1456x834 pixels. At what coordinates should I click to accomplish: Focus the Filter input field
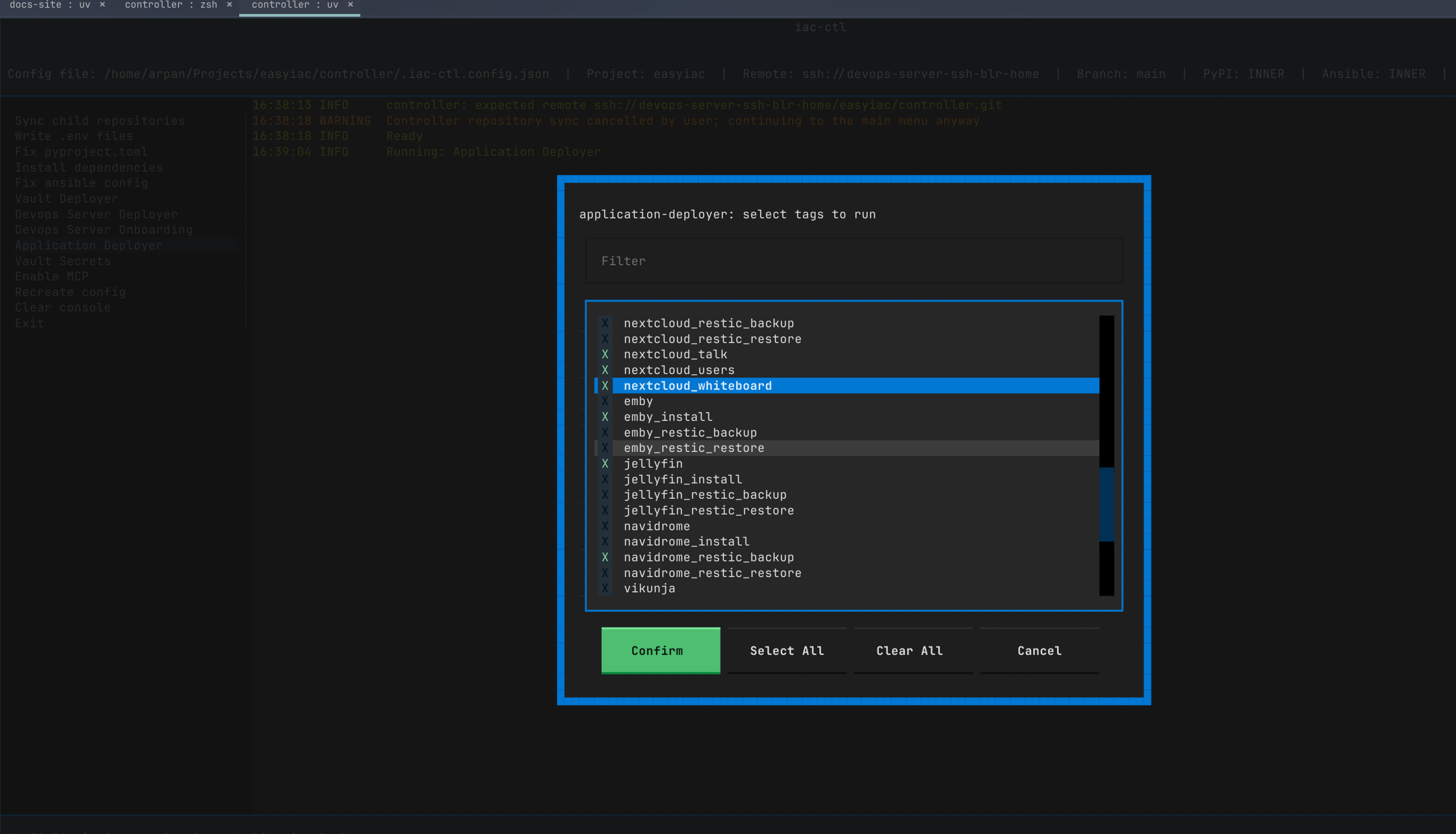coord(853,261)
